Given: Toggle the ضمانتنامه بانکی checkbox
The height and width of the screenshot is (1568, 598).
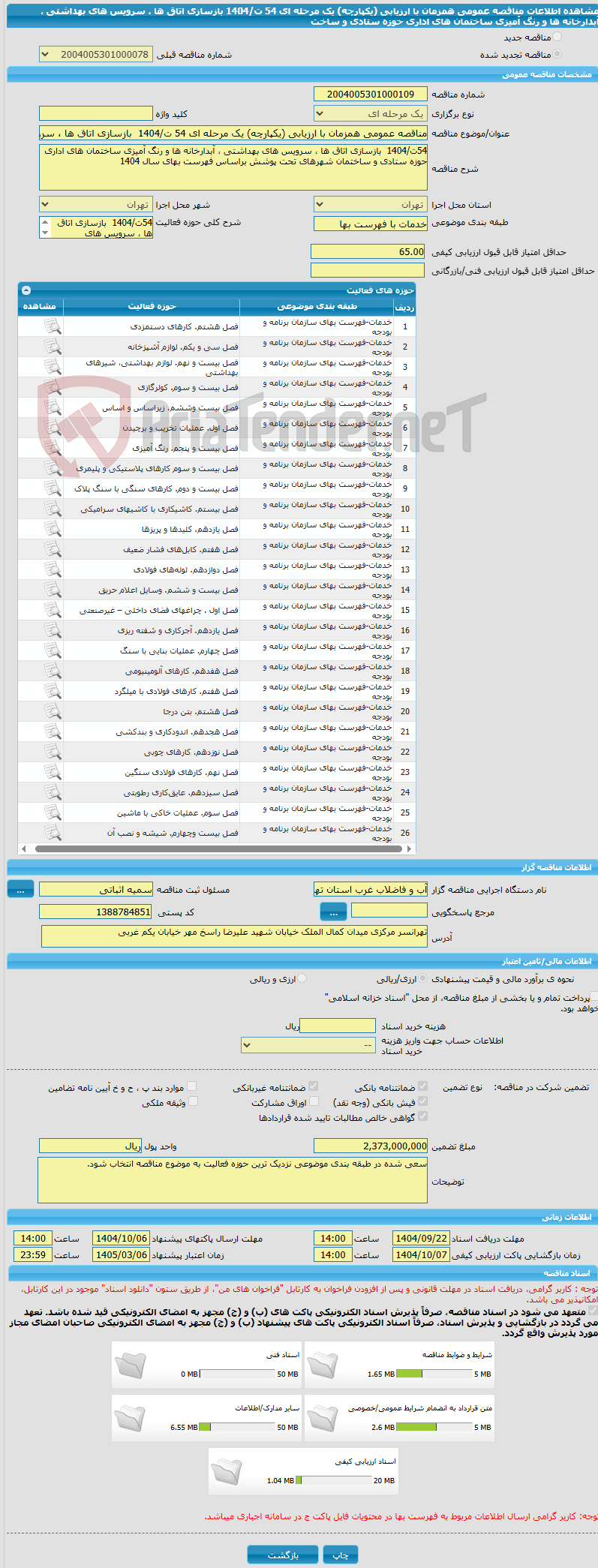Looking at the screenshot, I should [x=423, y=1086].
